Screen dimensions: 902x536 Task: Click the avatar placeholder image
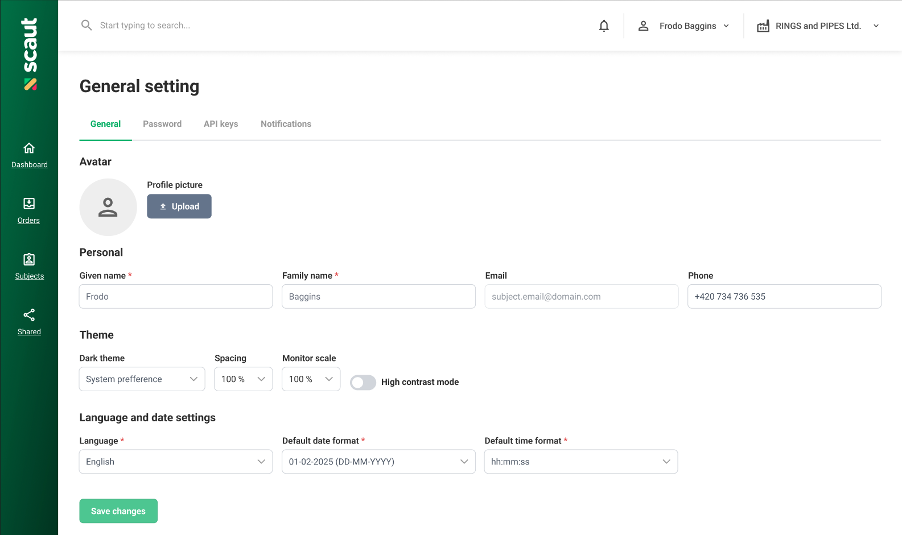point(108,207)
